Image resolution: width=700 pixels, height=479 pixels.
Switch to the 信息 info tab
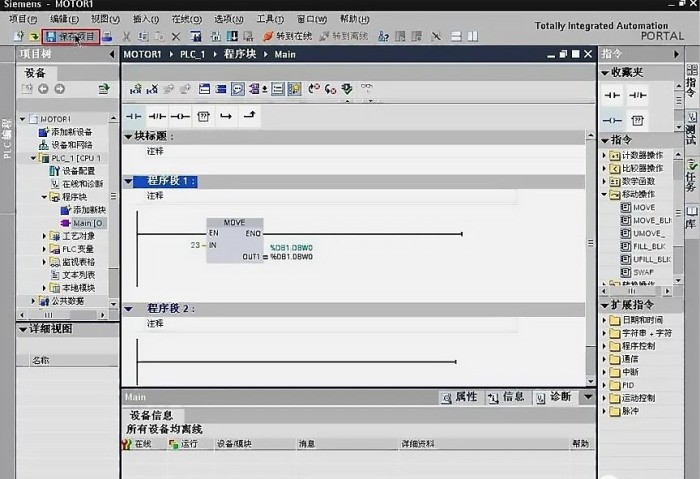click(x=506, y=397)
